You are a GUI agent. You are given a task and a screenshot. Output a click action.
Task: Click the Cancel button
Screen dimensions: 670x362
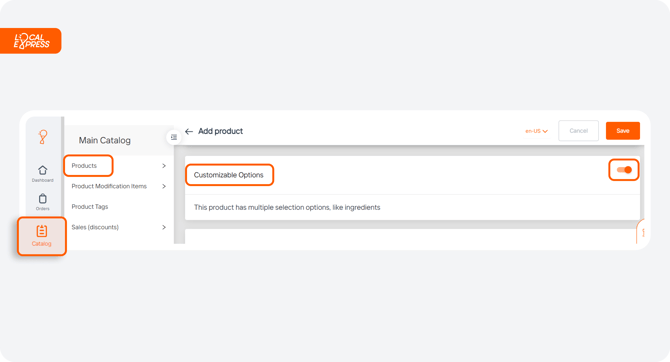[x=579, y=131]
